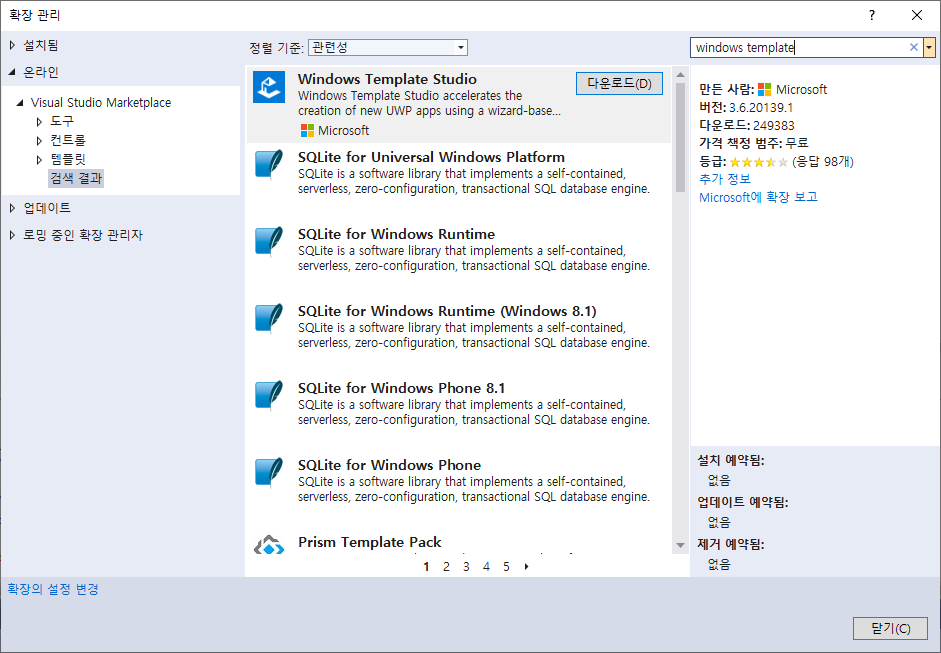Select the Prism Template Pack title
Viewport: 941px width, 653px height.
(370, 542)
